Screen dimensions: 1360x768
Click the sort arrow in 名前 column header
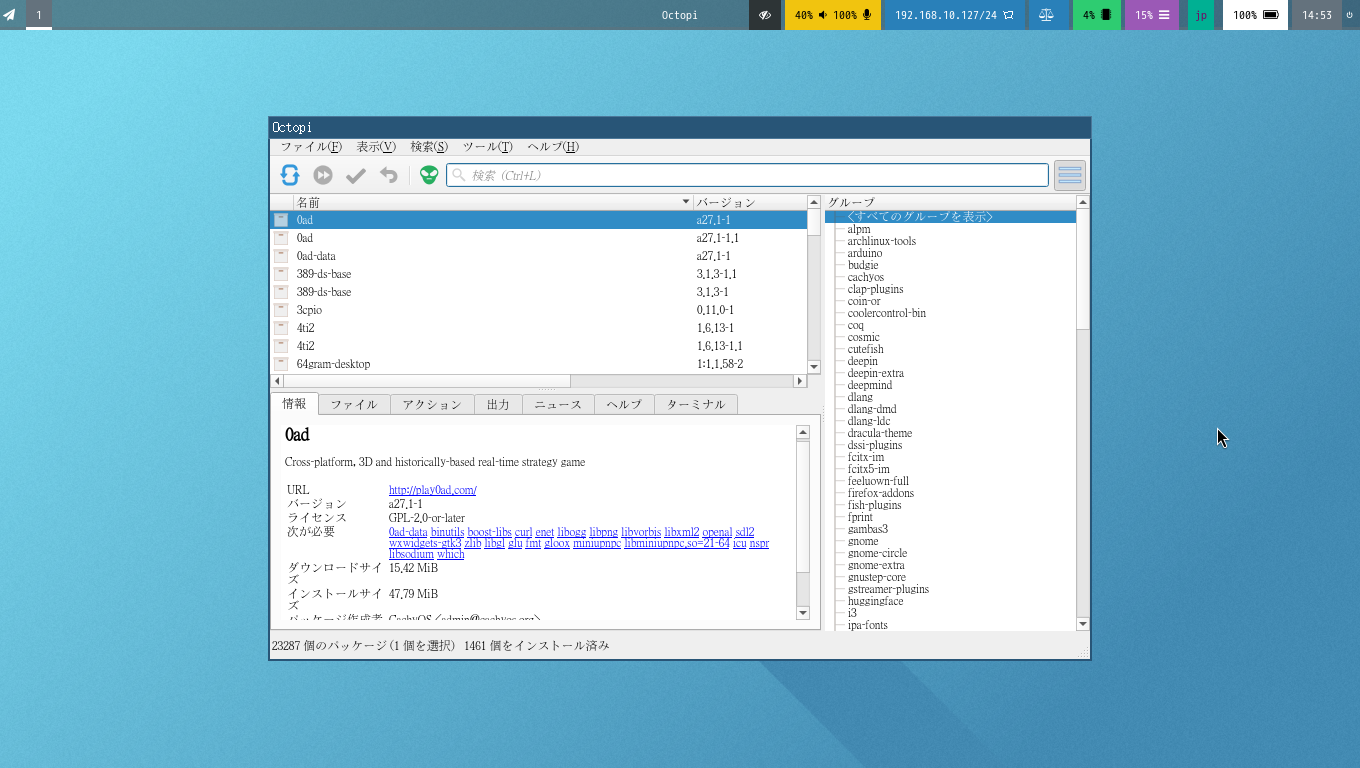(686, 202)
